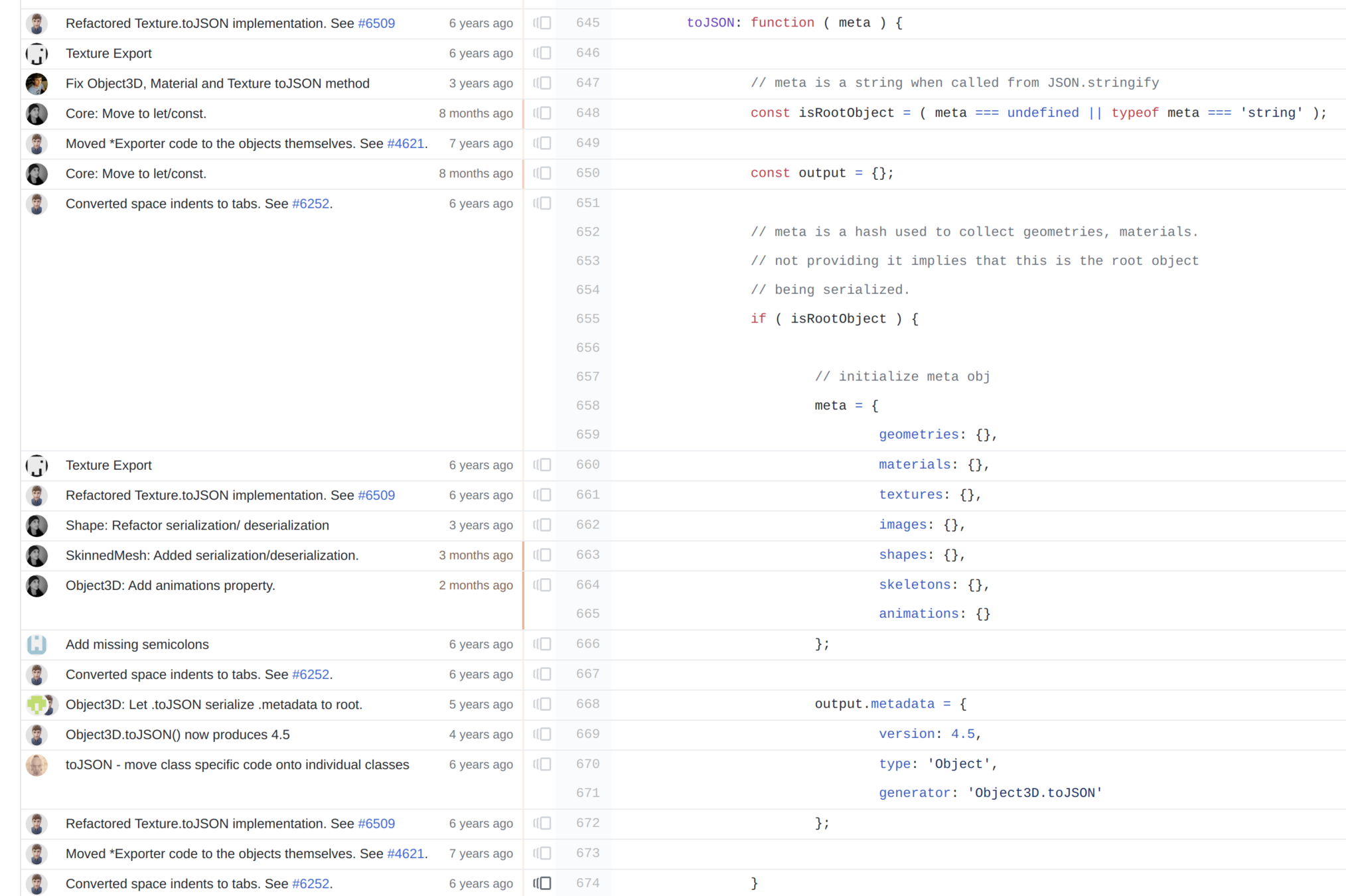View blame prior to change on line 660

tap(542, 465)
